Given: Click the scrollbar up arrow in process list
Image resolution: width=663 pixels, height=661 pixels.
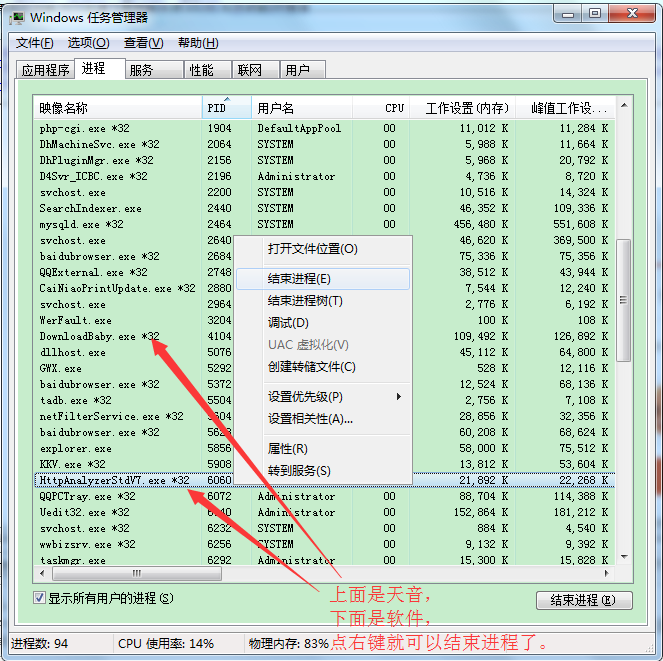Looking at the screenshot, I should pos(624,104).
